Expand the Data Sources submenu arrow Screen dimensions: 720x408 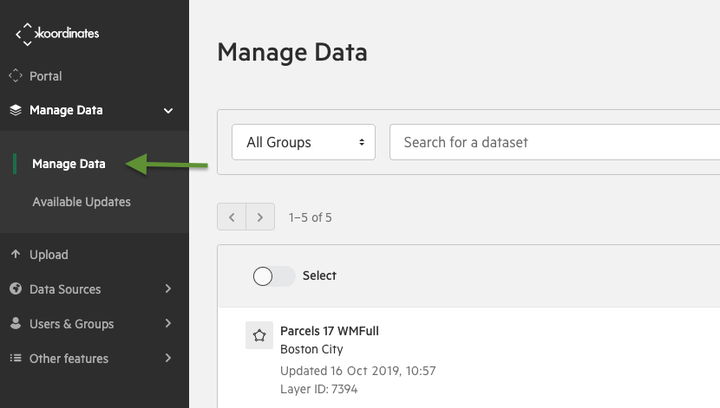click(168, 289)
